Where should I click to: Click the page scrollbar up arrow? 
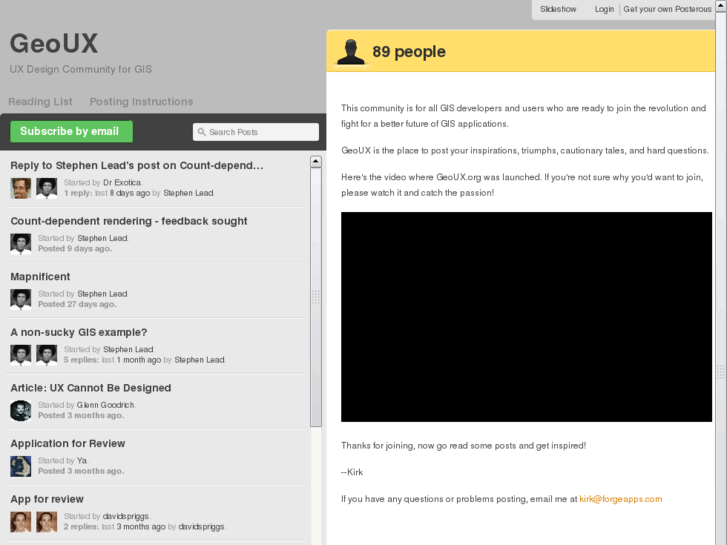721,5
